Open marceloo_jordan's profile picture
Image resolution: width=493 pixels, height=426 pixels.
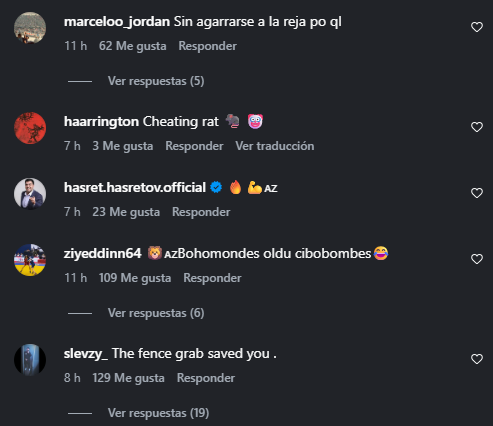tap(30, 28)
